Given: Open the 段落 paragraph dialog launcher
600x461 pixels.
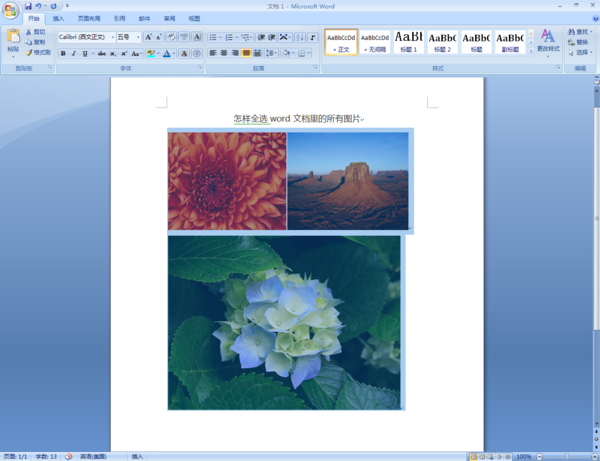Looking at the screenshot, I should [316, 67].
